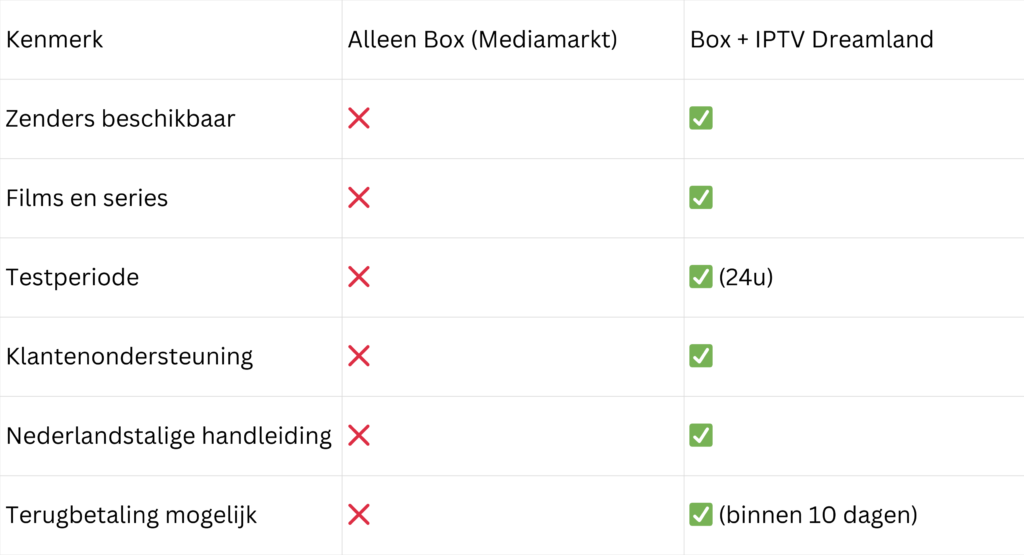The height and width of the screenshot is (555, 1024).
Task: Click green checkmark in Testperiode row
Action: (701, 277)
